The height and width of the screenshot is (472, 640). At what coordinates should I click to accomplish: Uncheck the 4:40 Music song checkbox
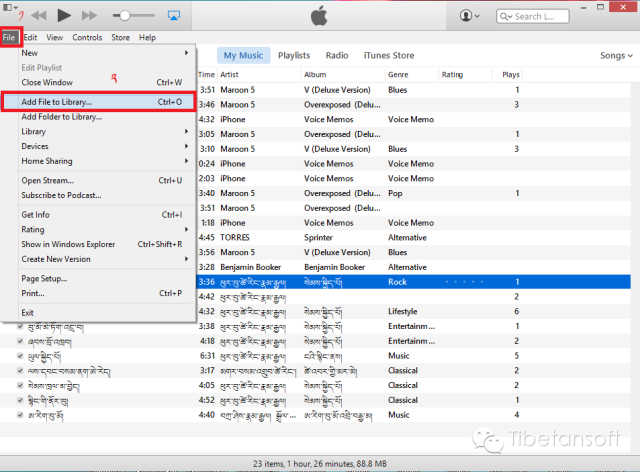click(20, 415)
